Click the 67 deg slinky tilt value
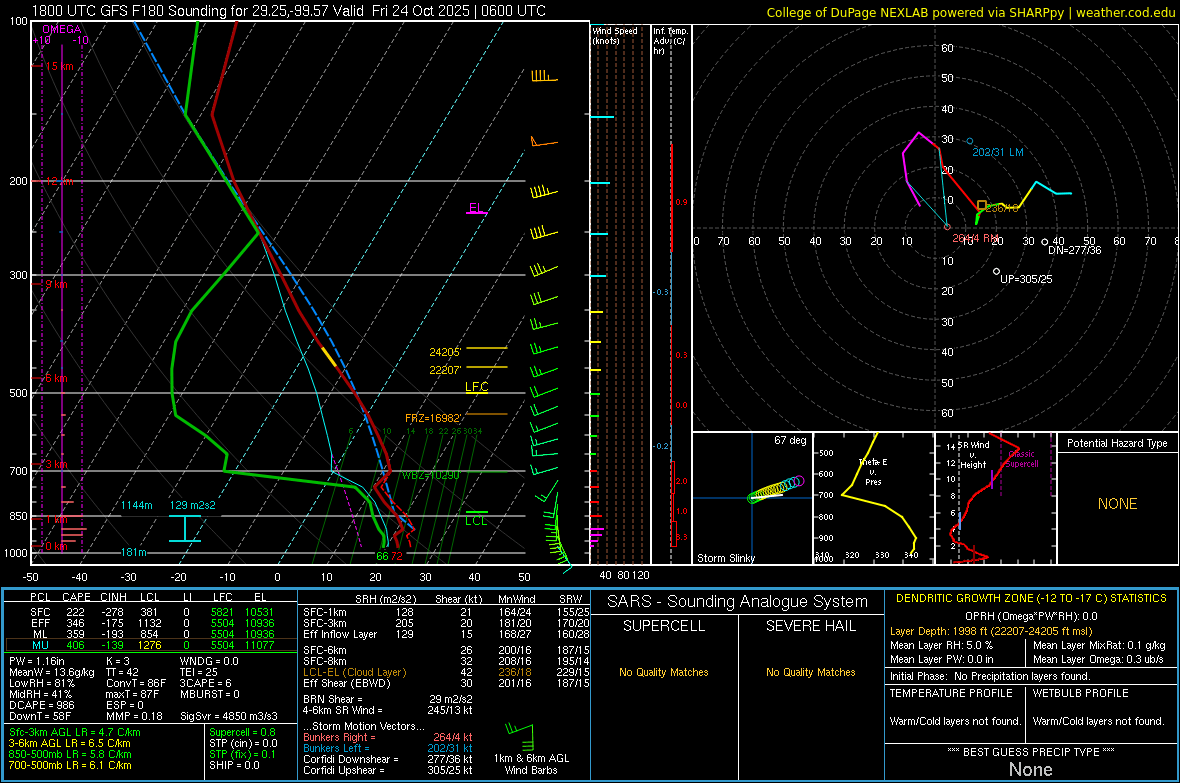The image size is (1180, 783). point(790,440)
